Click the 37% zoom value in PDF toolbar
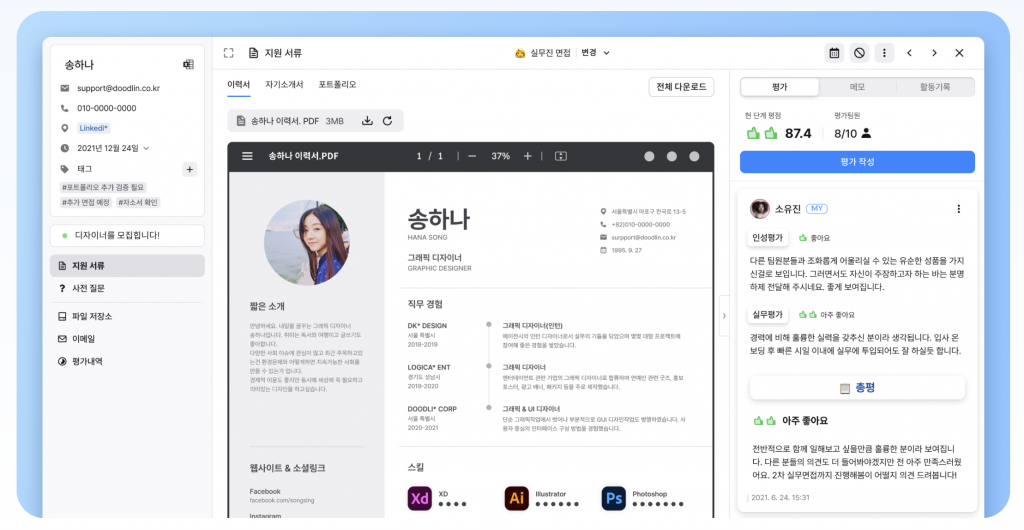Image resolution: width=1024 pixels, height=530 pixels. coord(500,156)
